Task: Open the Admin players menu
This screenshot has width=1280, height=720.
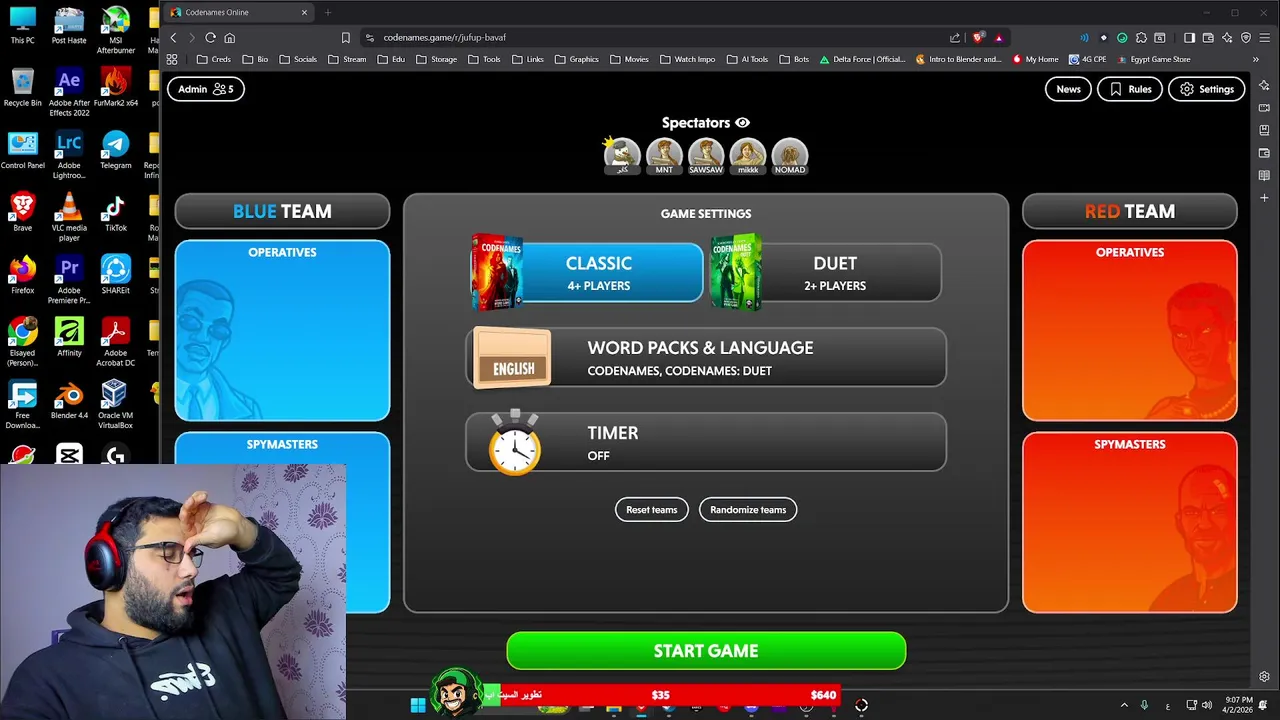Action: 206,89
